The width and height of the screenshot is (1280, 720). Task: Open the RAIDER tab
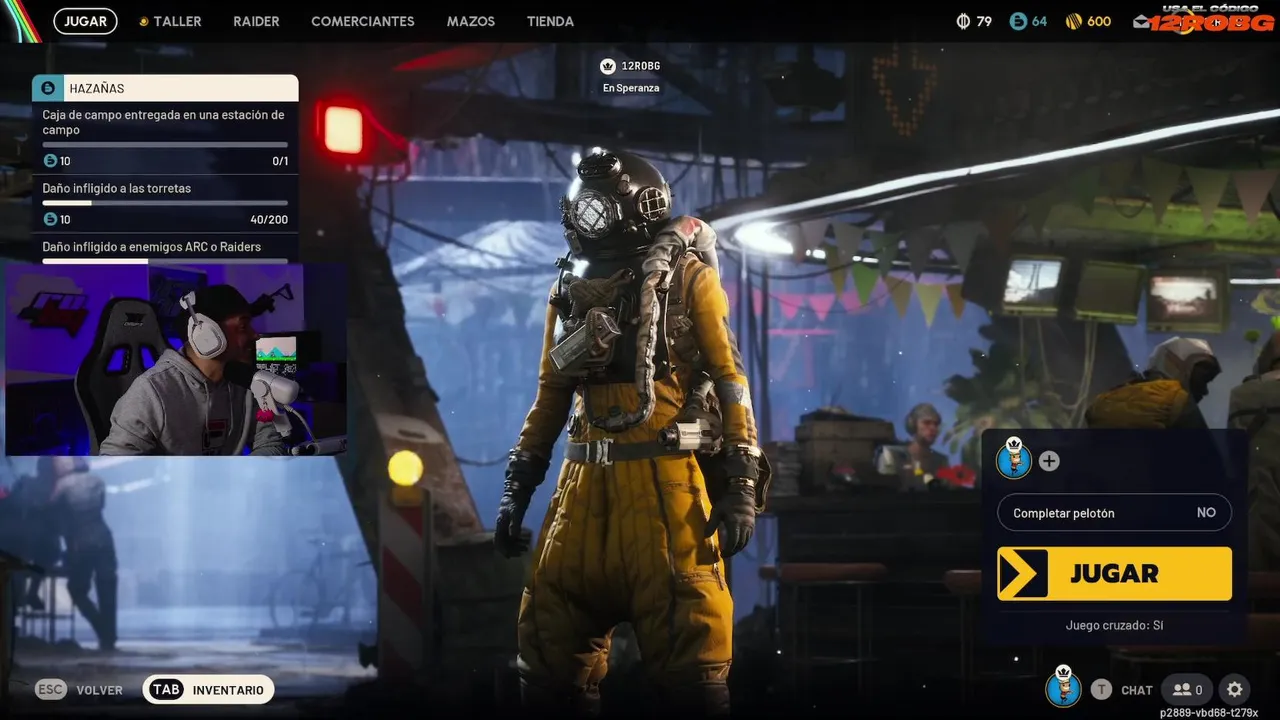[x=256, y=21]
